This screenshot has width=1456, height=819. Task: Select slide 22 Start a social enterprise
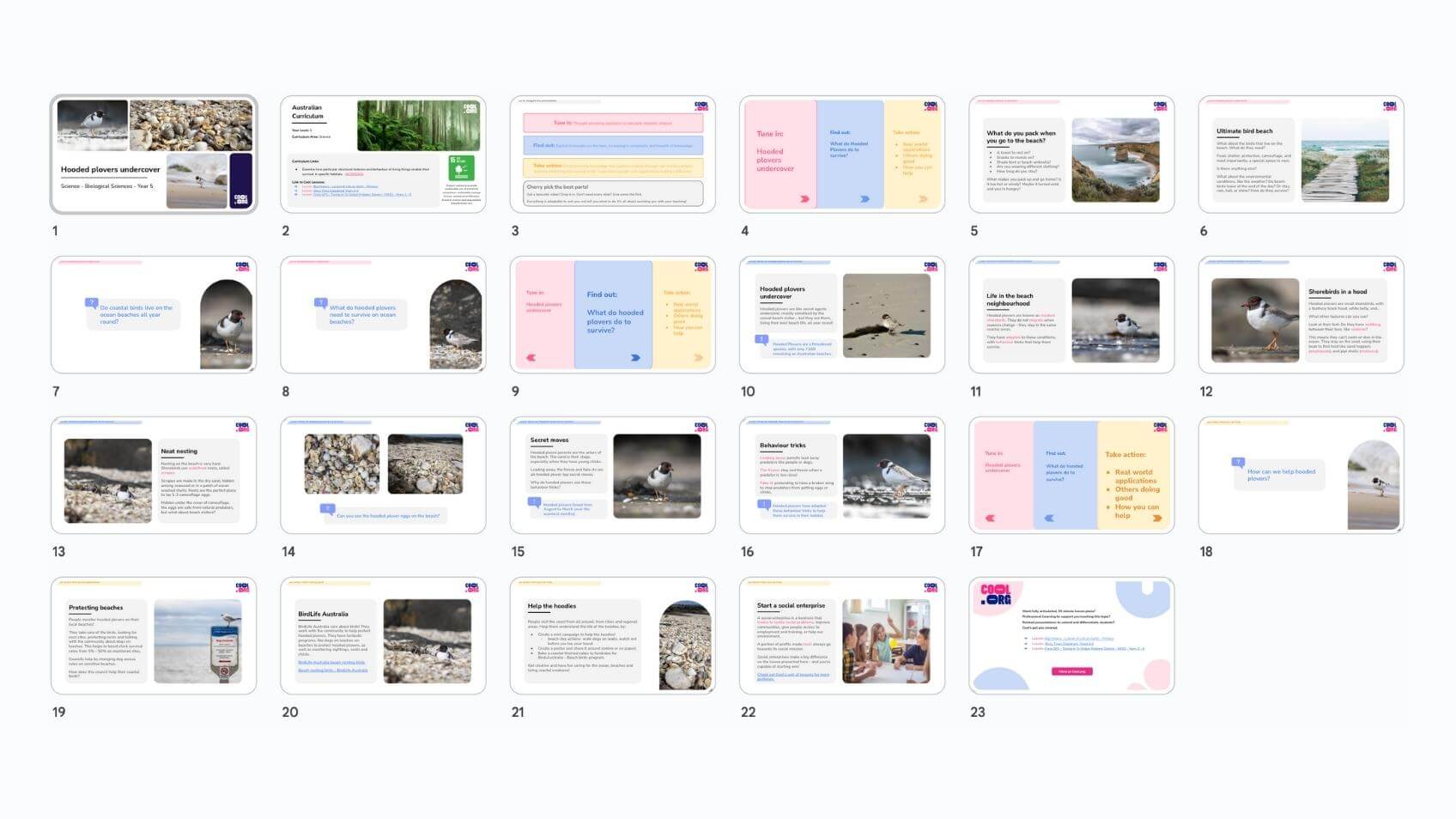[841, 636]
